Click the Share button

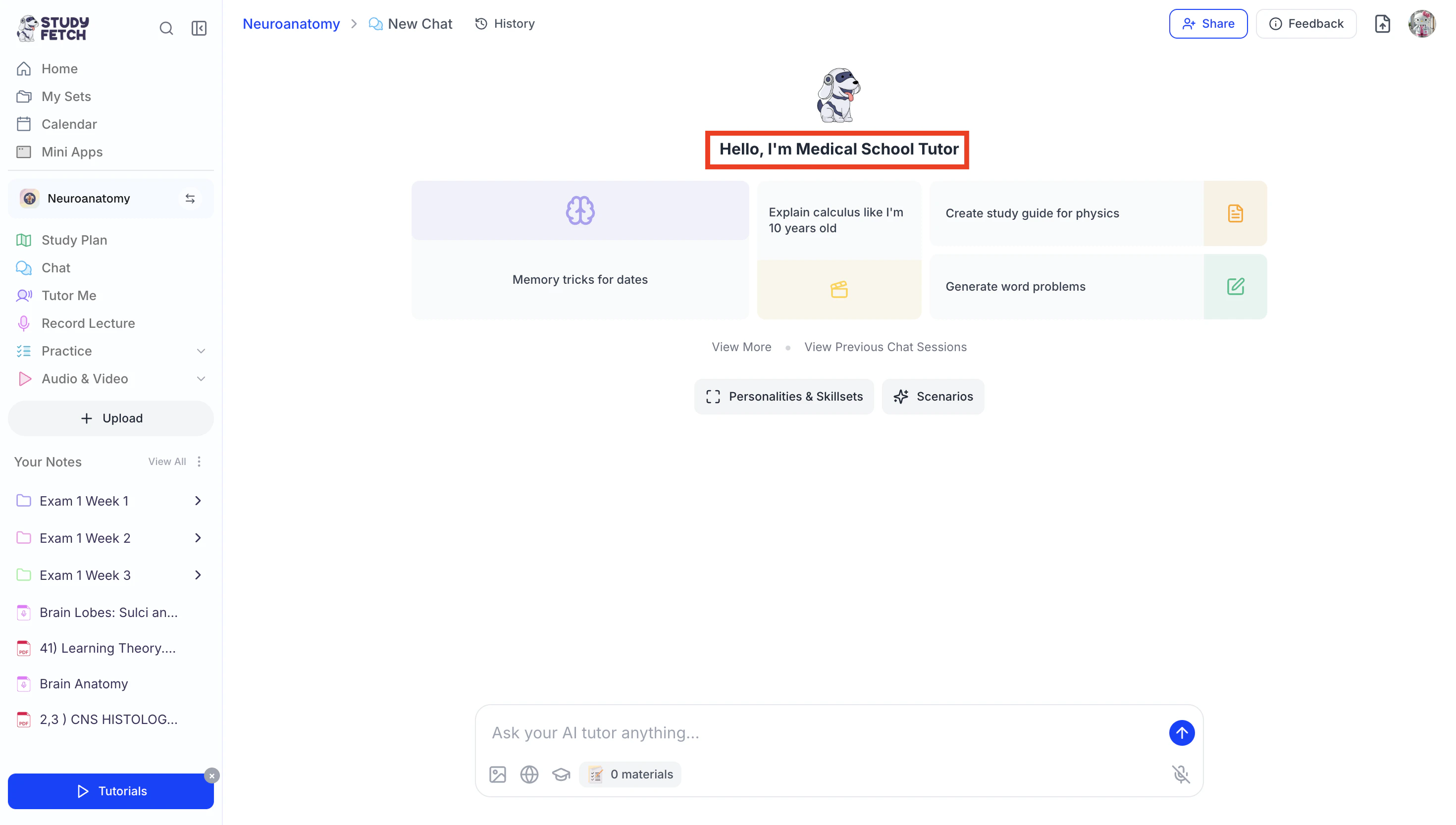pyautogui.click(x=1208, y=24)
